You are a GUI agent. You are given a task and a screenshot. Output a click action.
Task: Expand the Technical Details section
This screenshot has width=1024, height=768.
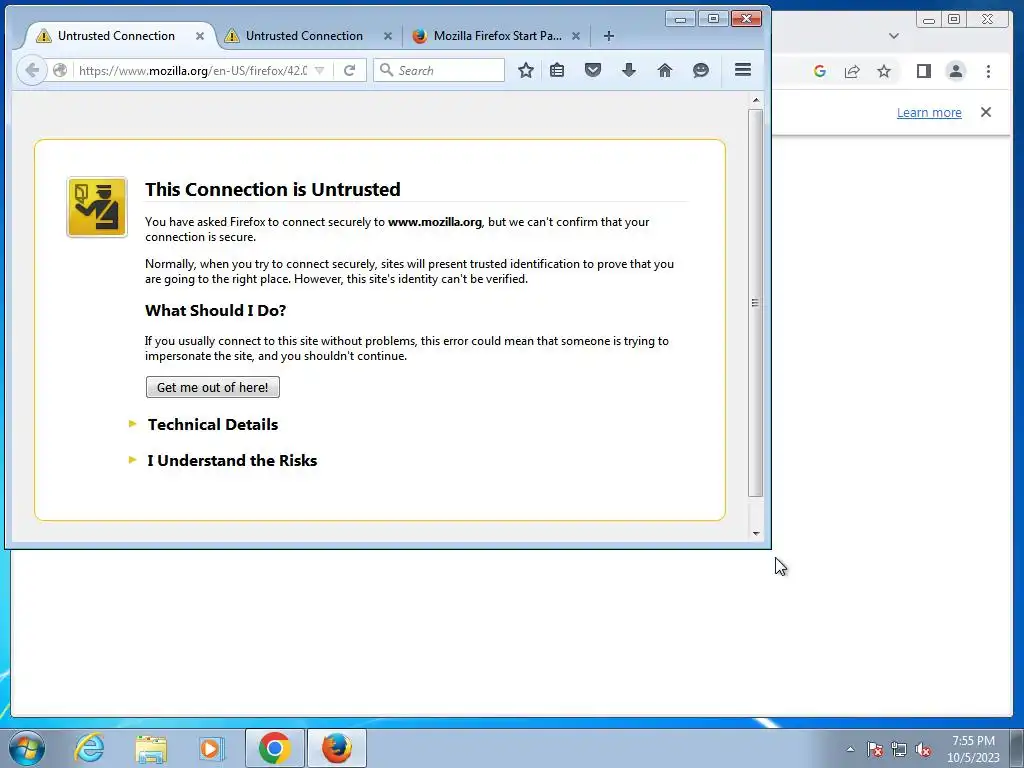(x=213, y=424)
